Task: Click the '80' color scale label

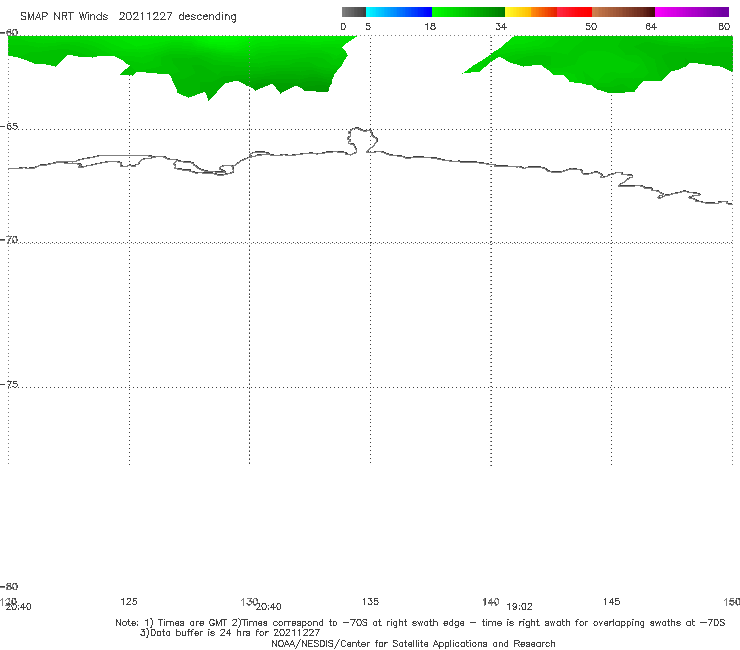Action: point(724,26)
